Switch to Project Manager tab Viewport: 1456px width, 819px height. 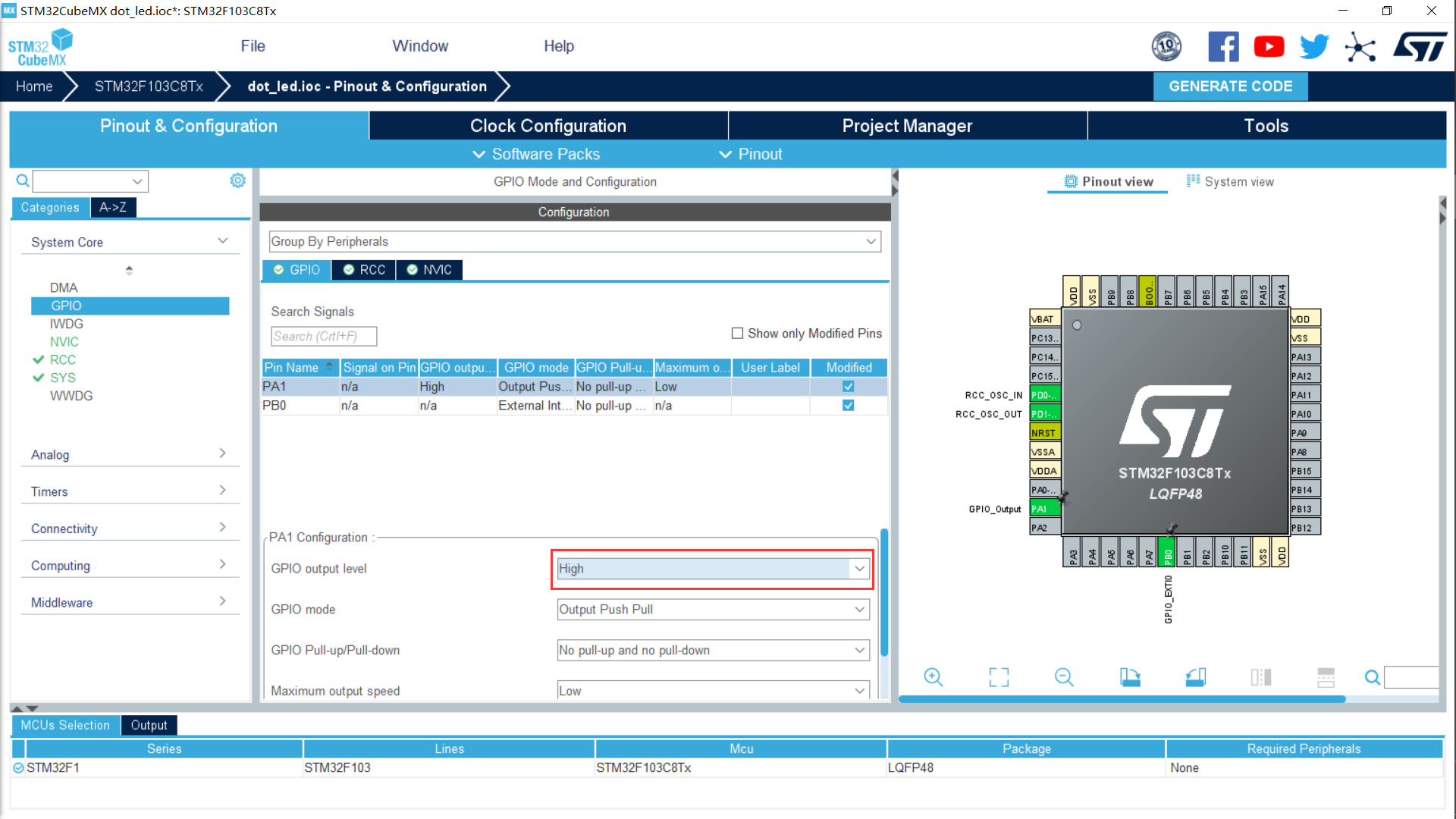tap(907, 126)
